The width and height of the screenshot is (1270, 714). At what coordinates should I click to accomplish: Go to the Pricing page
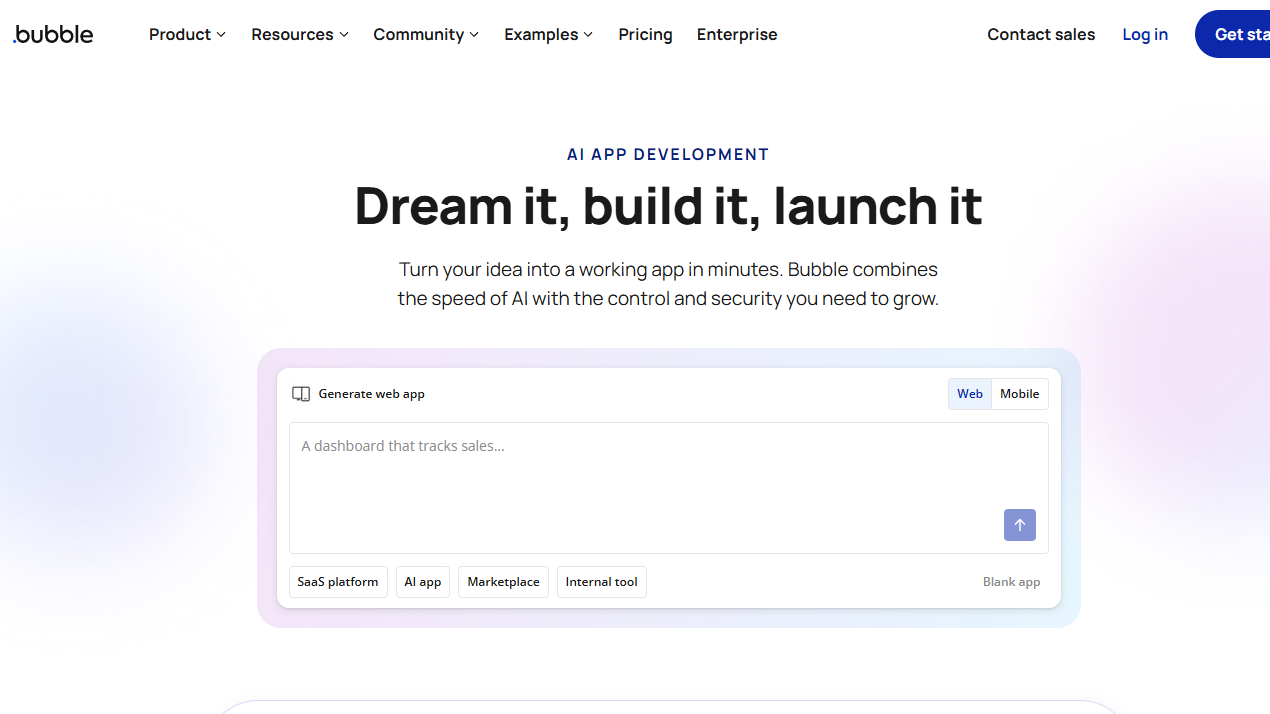645,34
